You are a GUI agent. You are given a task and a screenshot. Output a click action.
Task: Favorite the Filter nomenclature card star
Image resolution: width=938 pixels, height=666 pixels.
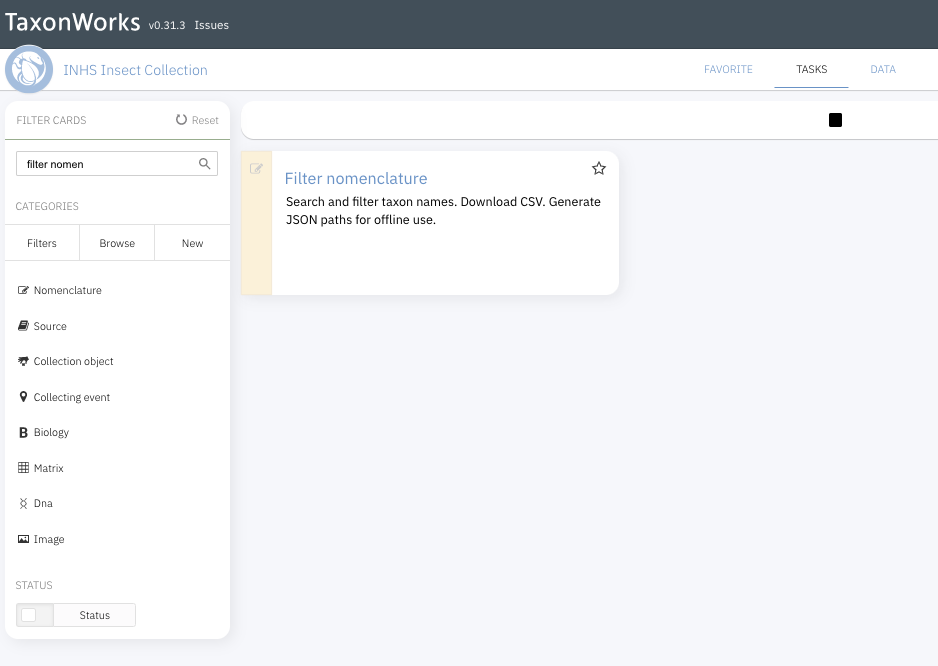point(598,169)
